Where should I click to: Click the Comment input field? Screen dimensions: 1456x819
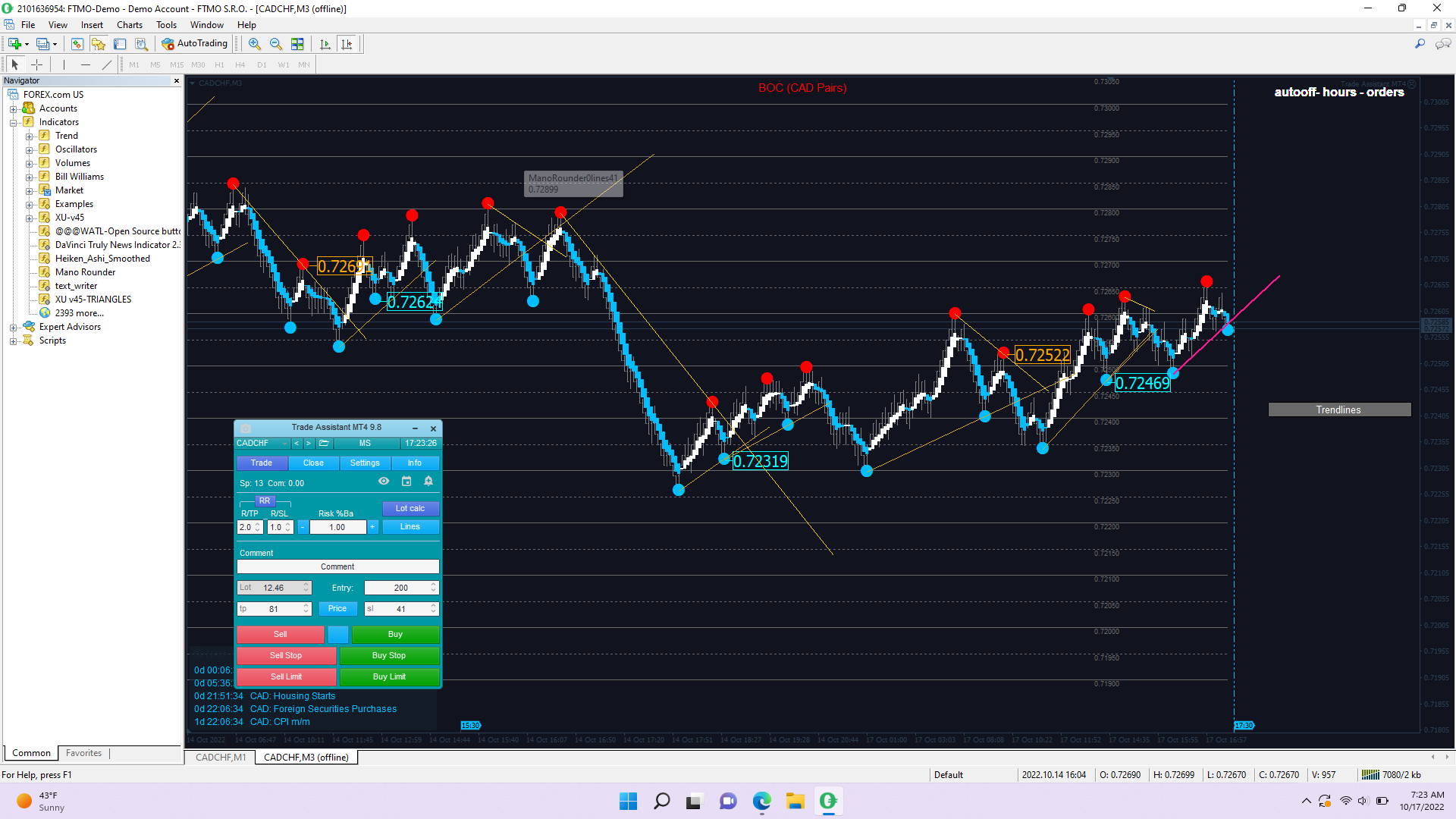[x=337, y=567]
